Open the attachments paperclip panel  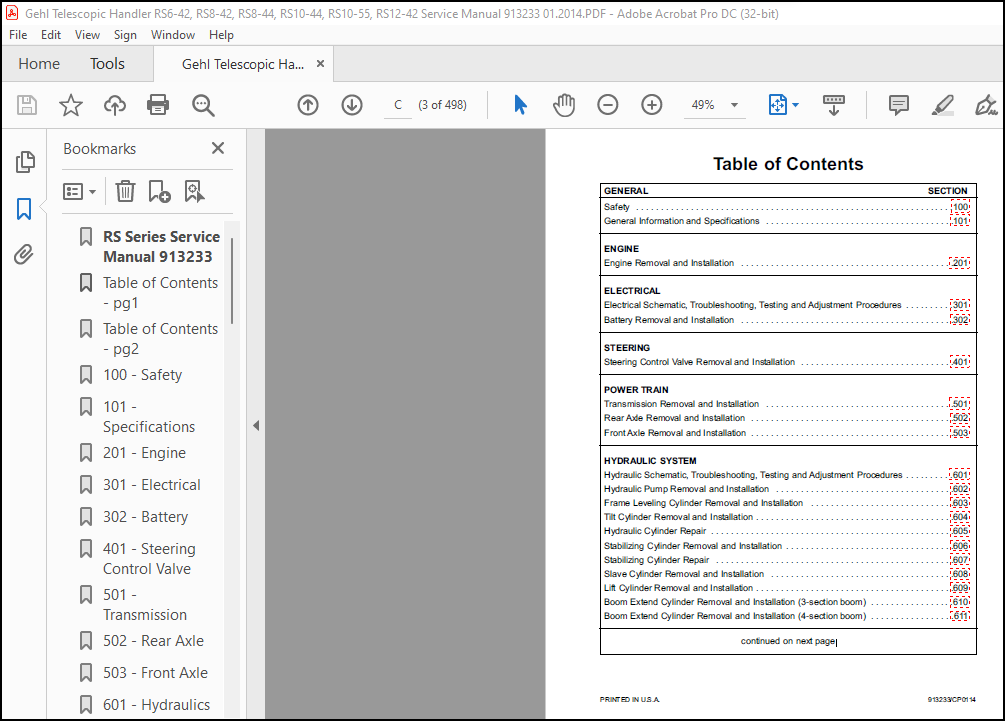tap(24, 254)
